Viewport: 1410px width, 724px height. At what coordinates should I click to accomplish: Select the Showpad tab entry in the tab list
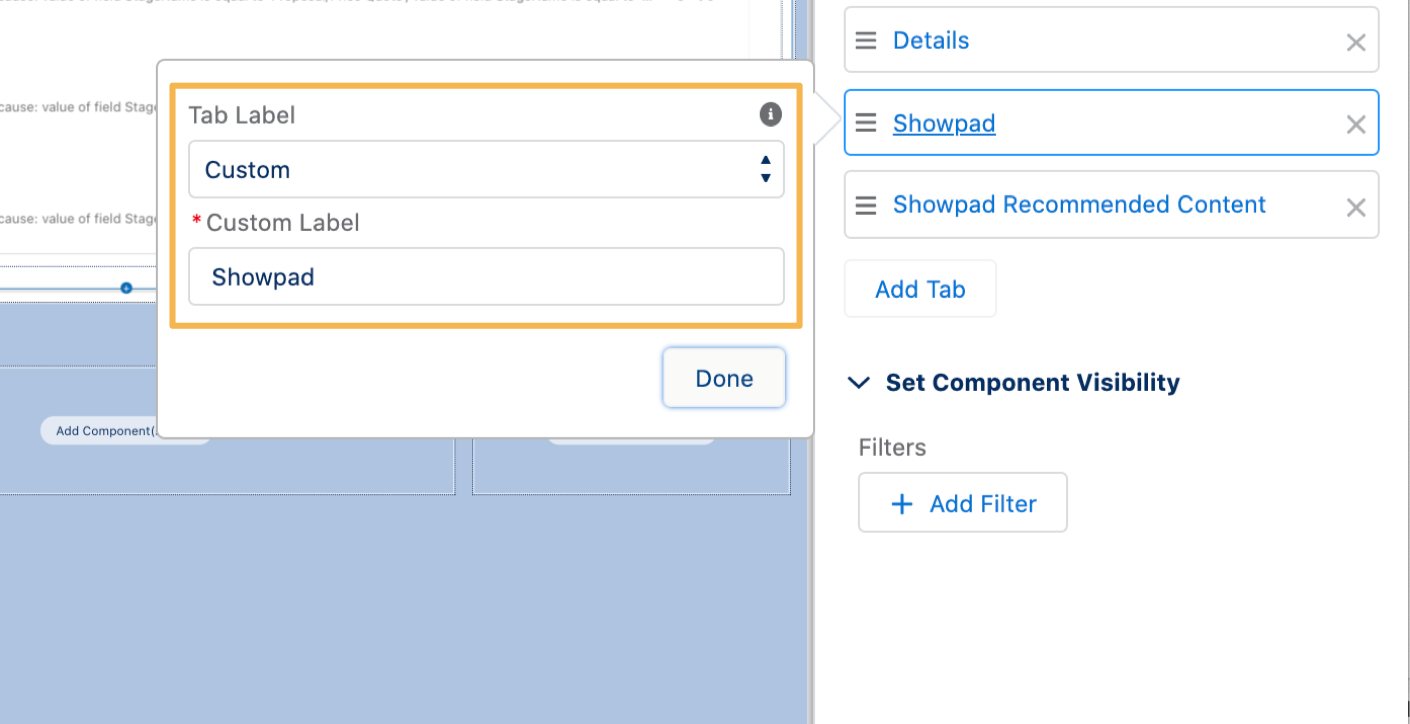coord(944,123)
